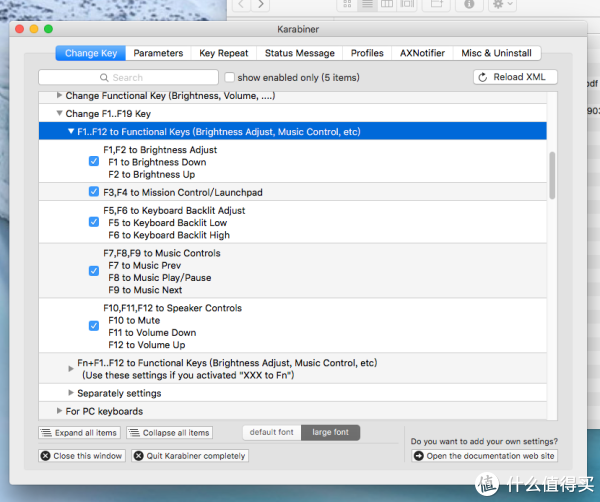
Task: Collapse the Change F1..F19 Key section
Action: pyautogui.click(x=59, y=113)
